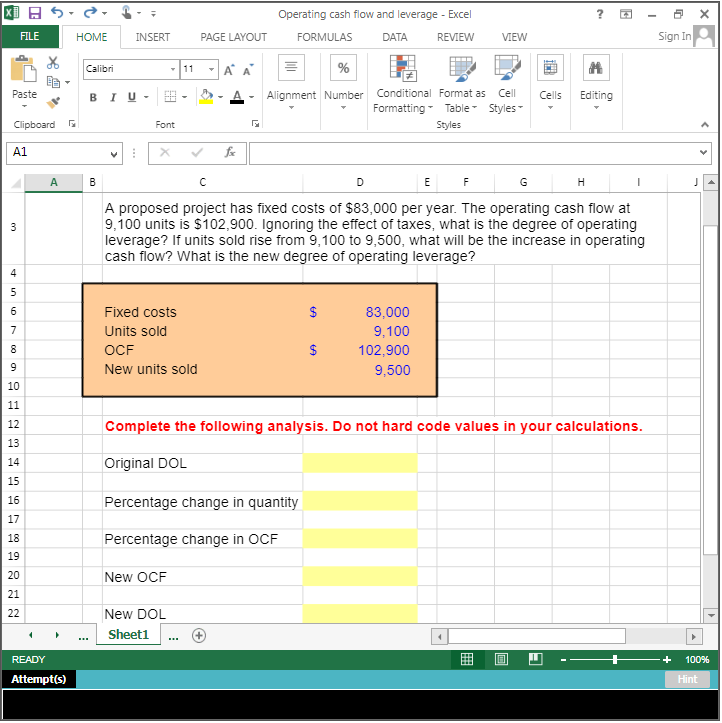The image size is (722, 723).
Task: Open Cell Styles gallery
Action: (x=506, y=84)
